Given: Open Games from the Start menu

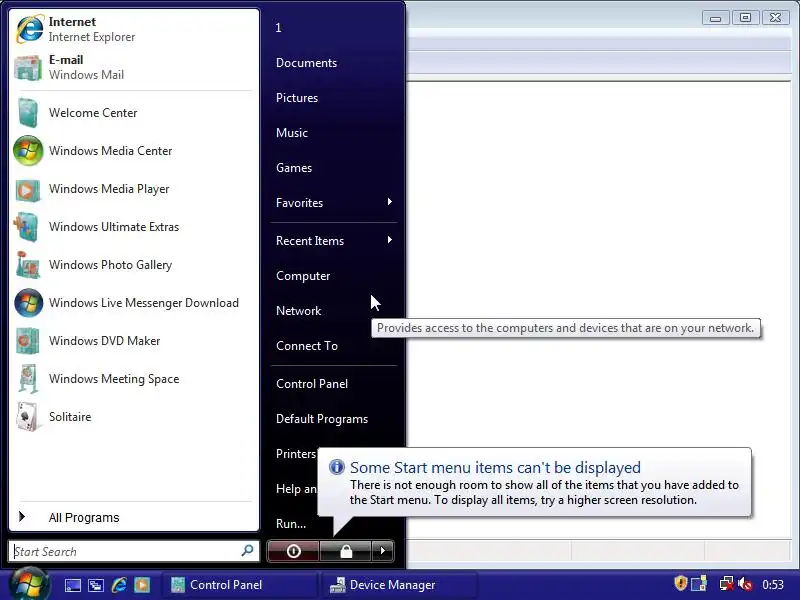Looking at the screenshot, I should pos(293,168).
